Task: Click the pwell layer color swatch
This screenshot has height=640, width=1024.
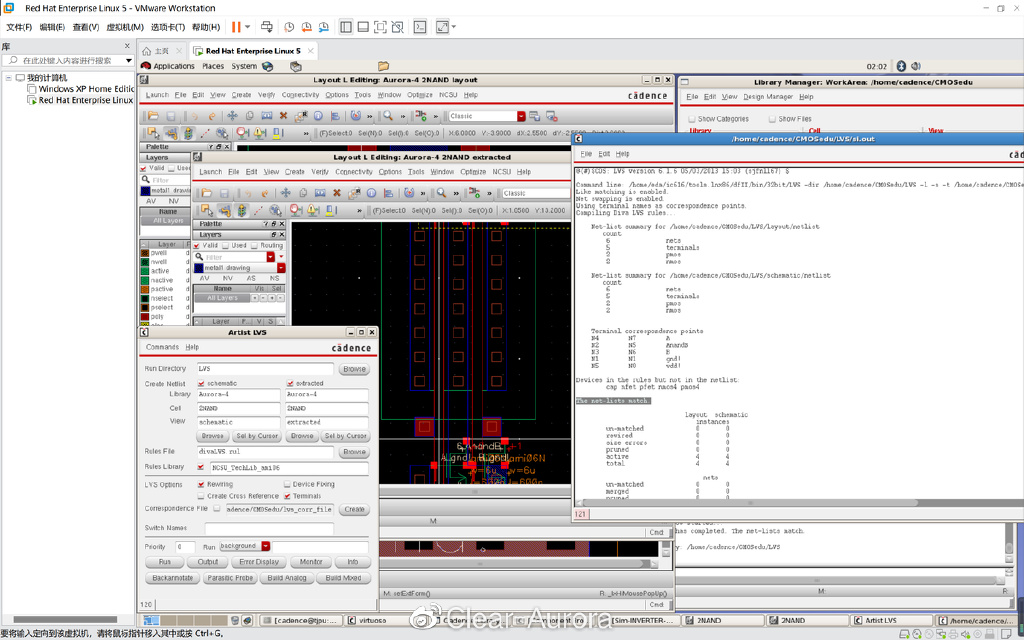Action: click(146, 253)
